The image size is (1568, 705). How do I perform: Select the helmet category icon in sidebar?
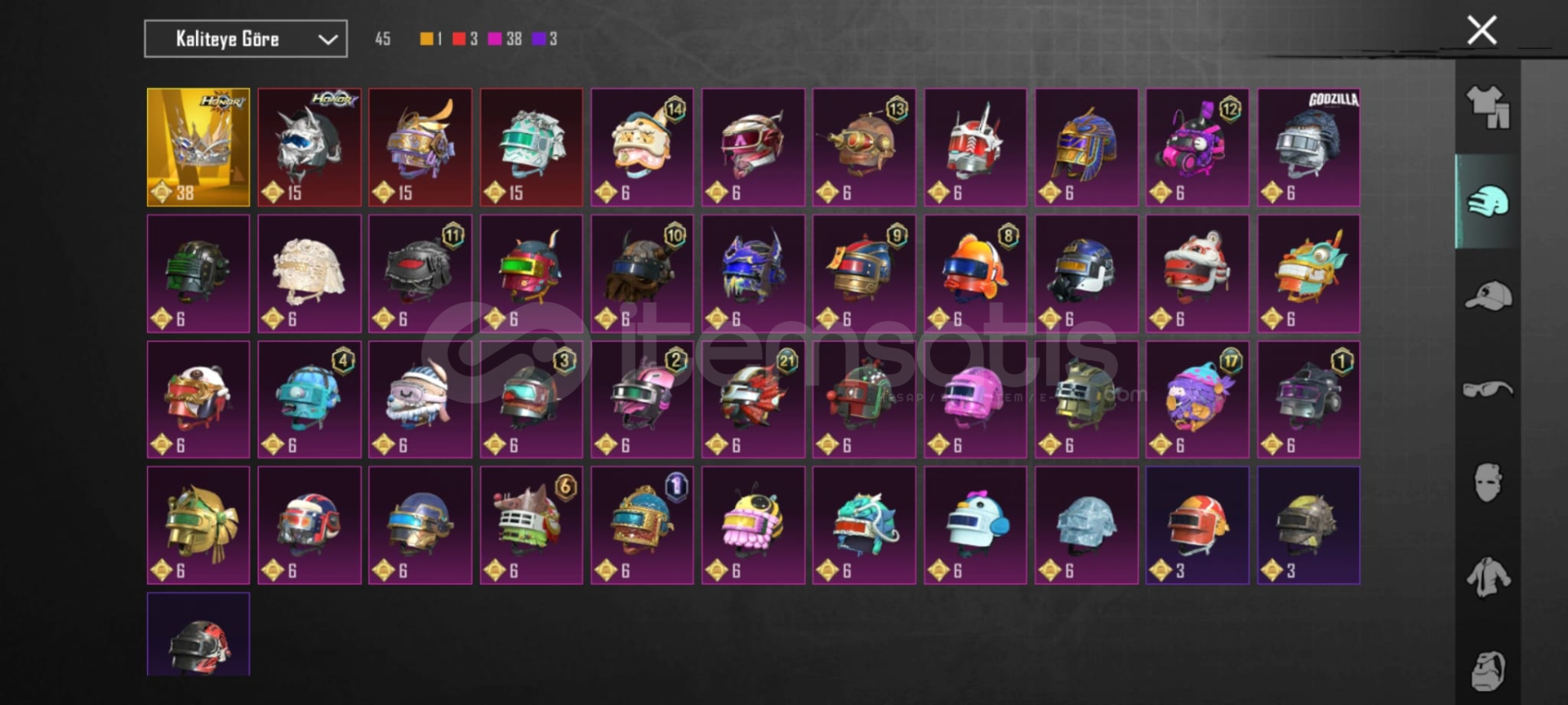click(1488, 201)
